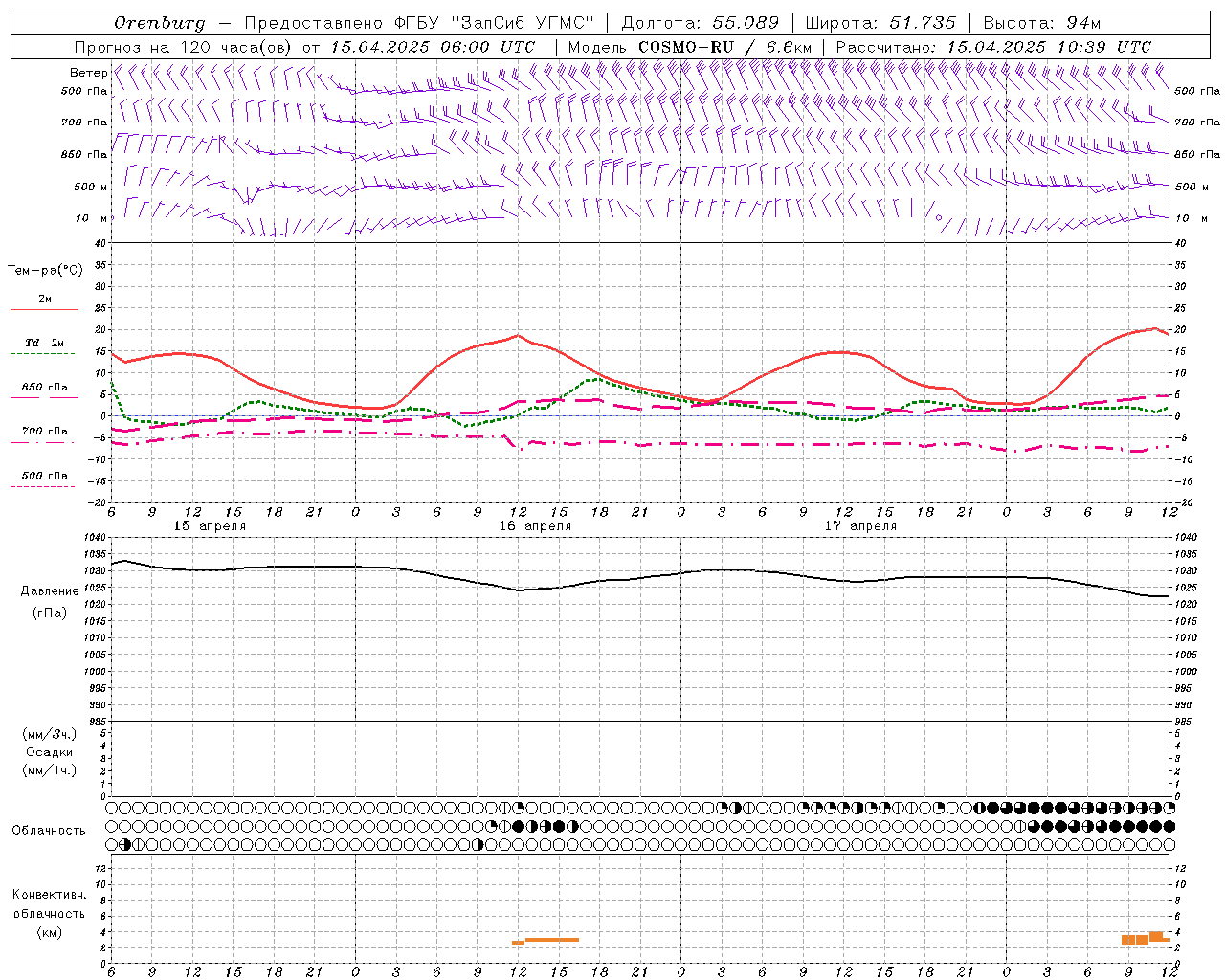This screenshot has width=1225, height=980.
Task: Click the solid red legend line under "2м"
Action: coord(44,309)
